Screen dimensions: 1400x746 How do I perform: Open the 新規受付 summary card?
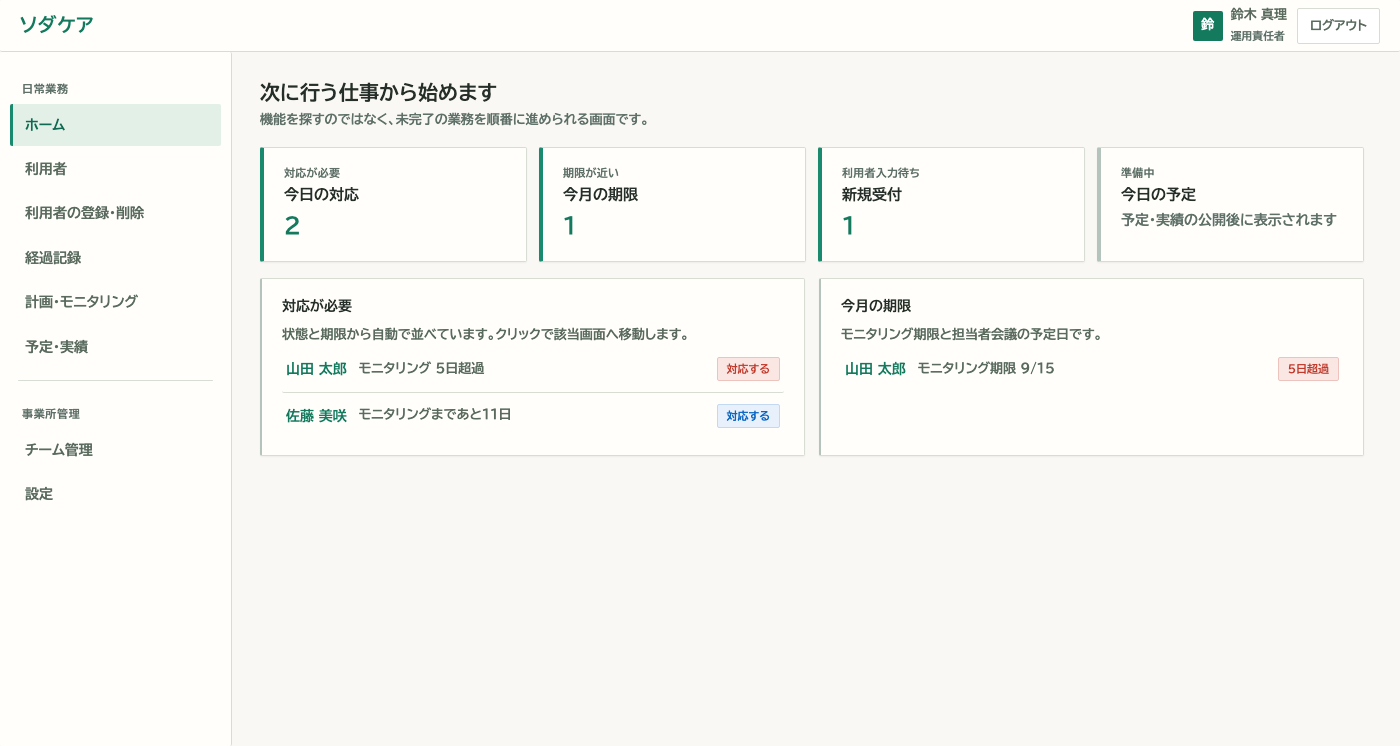tap(951, 205)
